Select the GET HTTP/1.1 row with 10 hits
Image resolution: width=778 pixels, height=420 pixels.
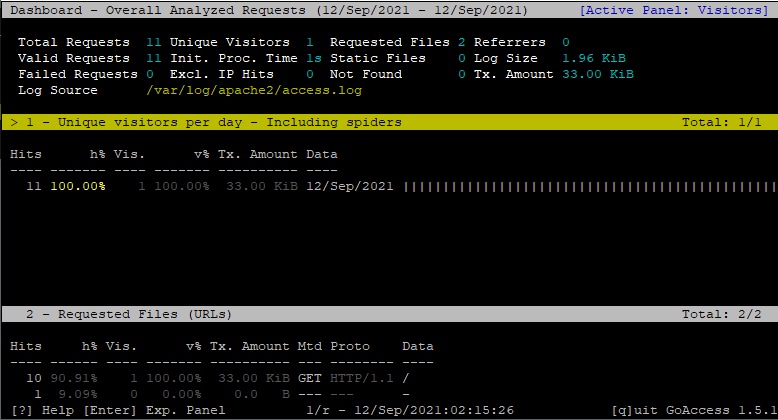click(200, 379)
